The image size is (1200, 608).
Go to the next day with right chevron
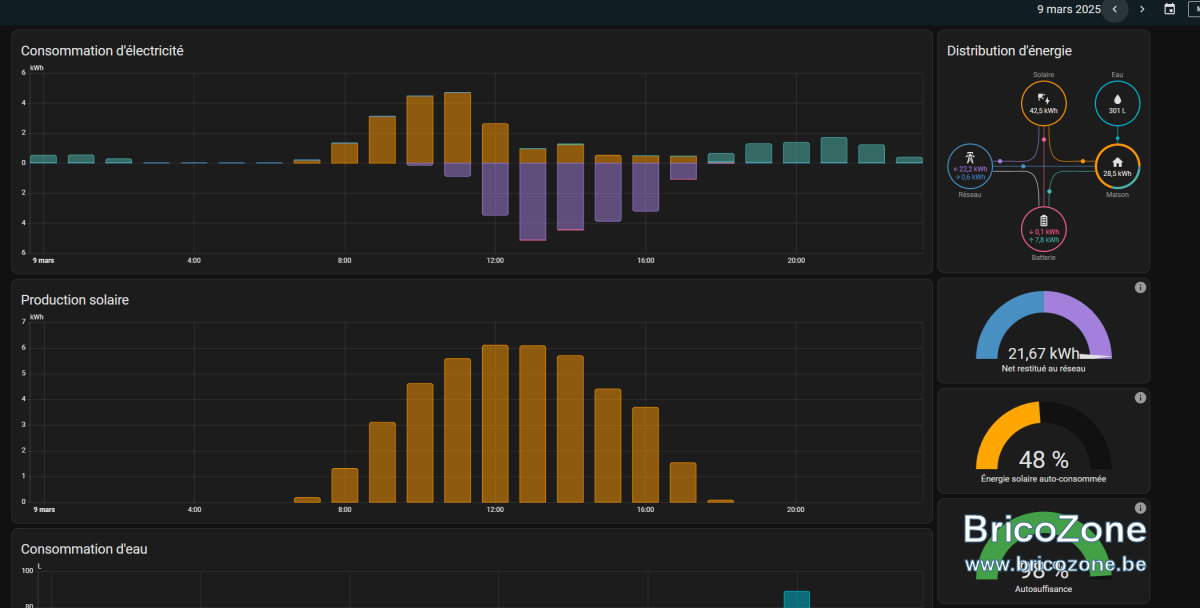pos(1142,9)
